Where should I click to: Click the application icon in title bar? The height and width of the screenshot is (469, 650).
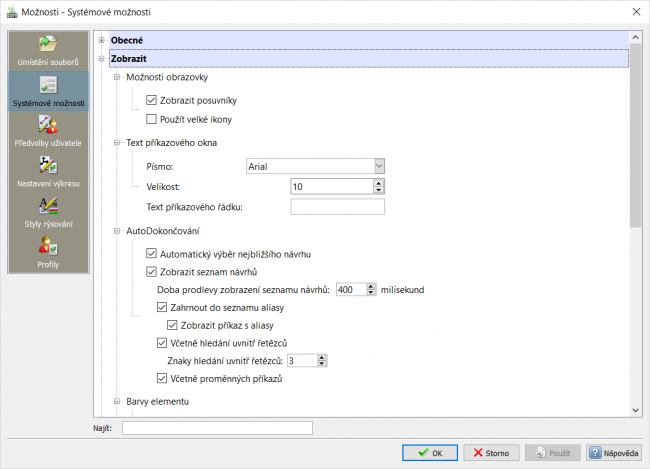[12, 12]
